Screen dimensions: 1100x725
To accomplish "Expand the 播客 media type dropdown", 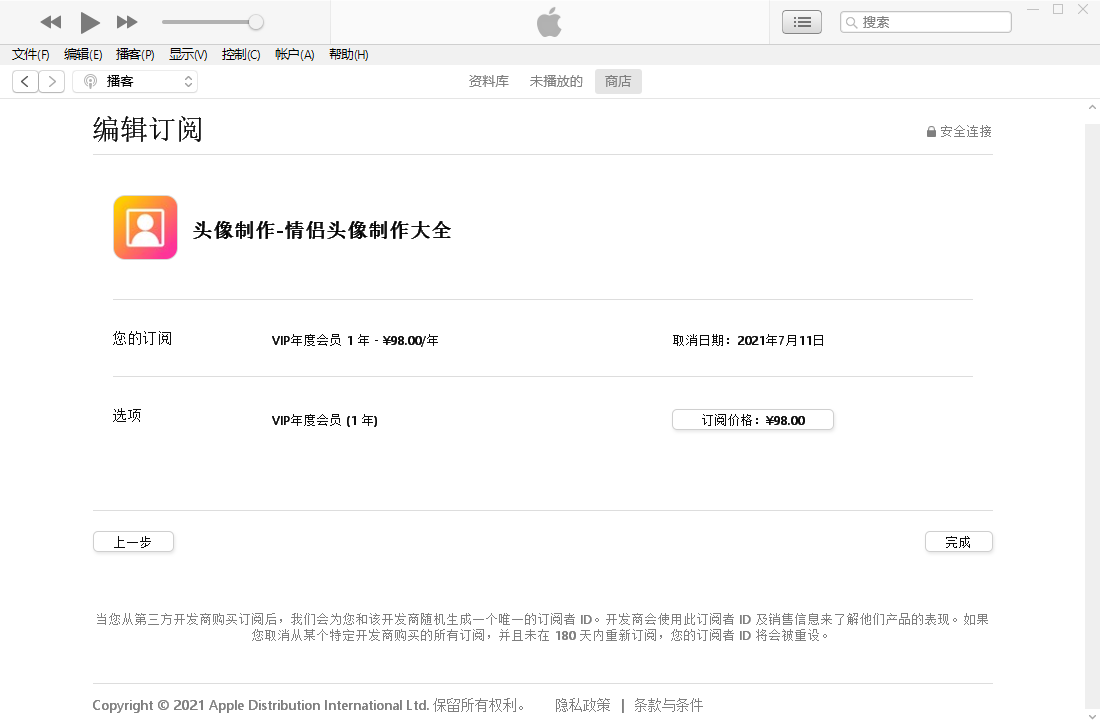I will click(135, 81).
